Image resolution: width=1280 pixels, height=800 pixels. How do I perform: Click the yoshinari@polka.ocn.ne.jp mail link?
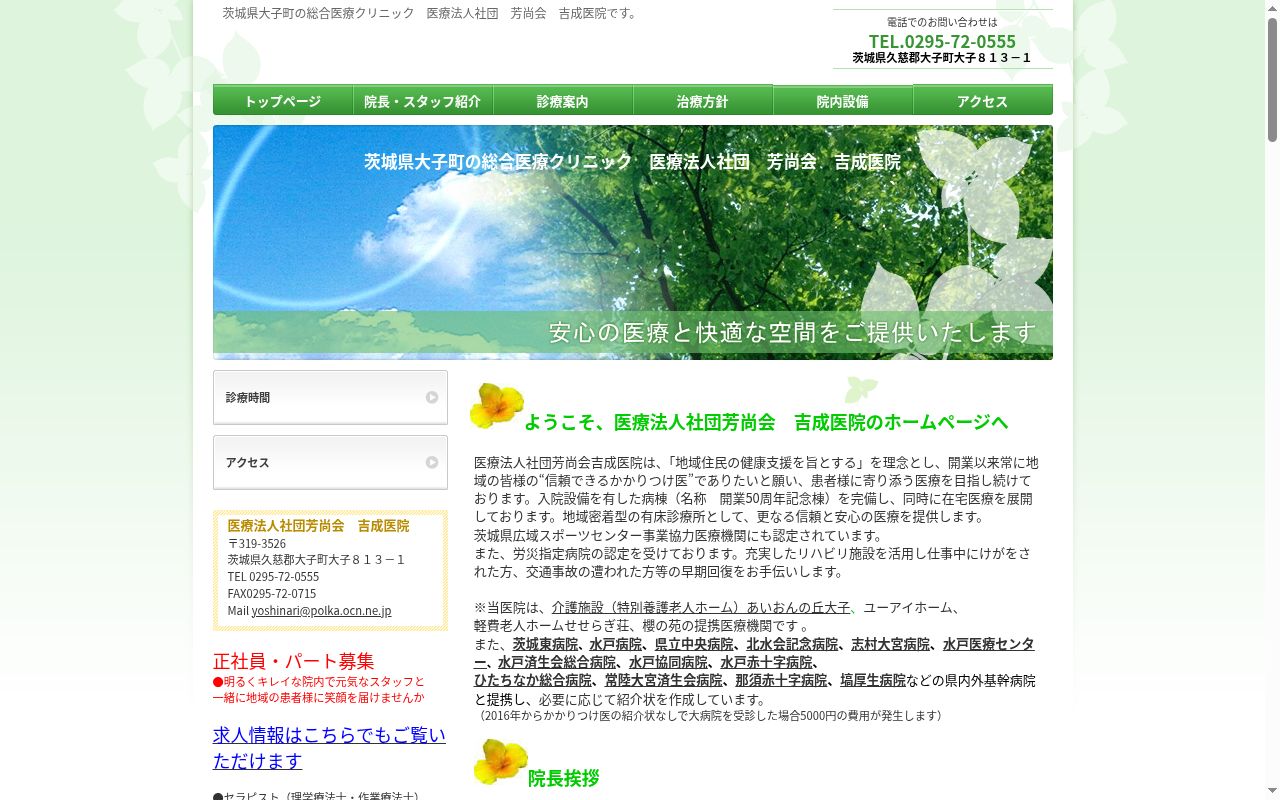point(321,611)
